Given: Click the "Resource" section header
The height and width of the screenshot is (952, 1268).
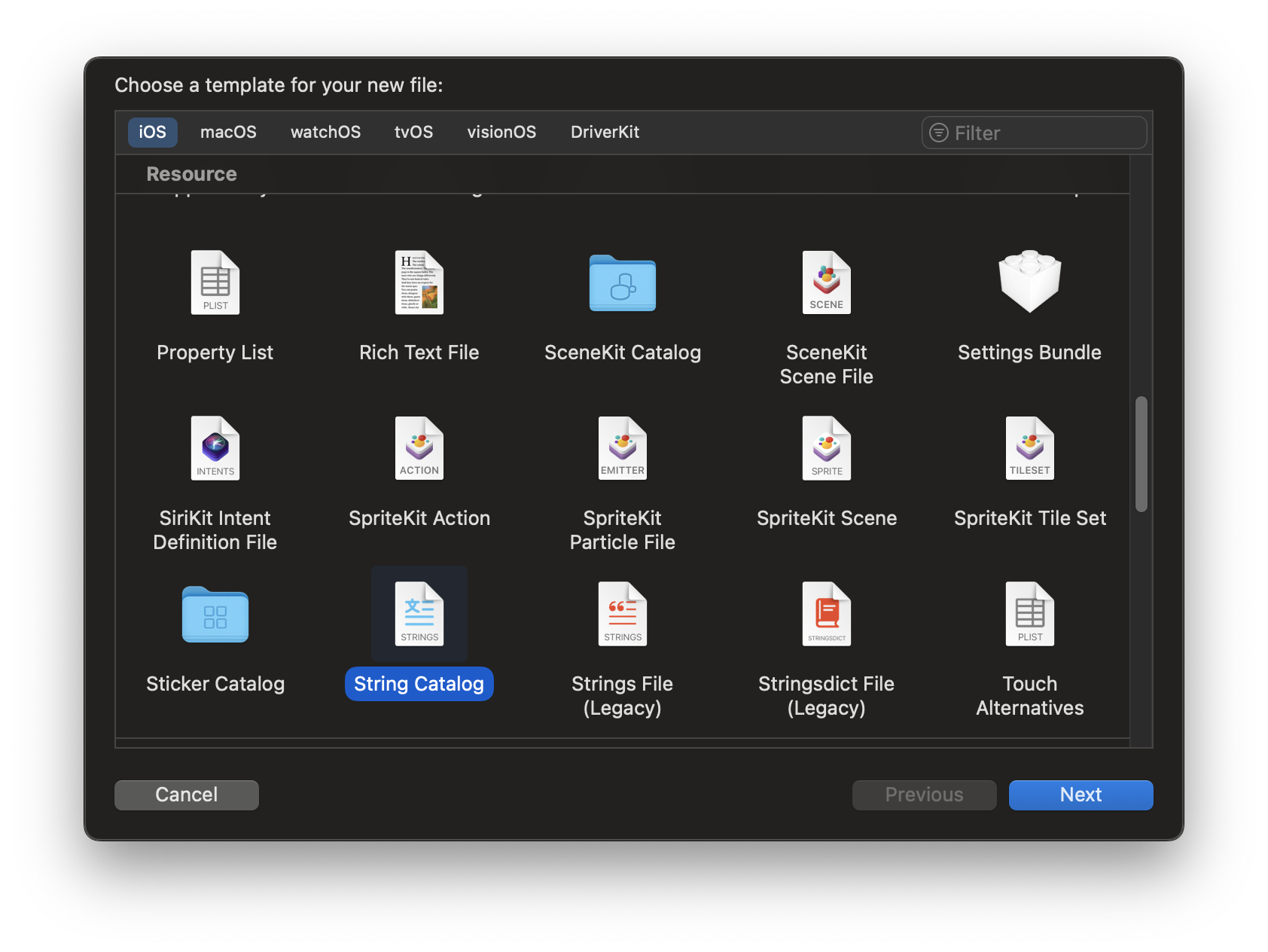Looking at the screenshot, I should [192, 174].
